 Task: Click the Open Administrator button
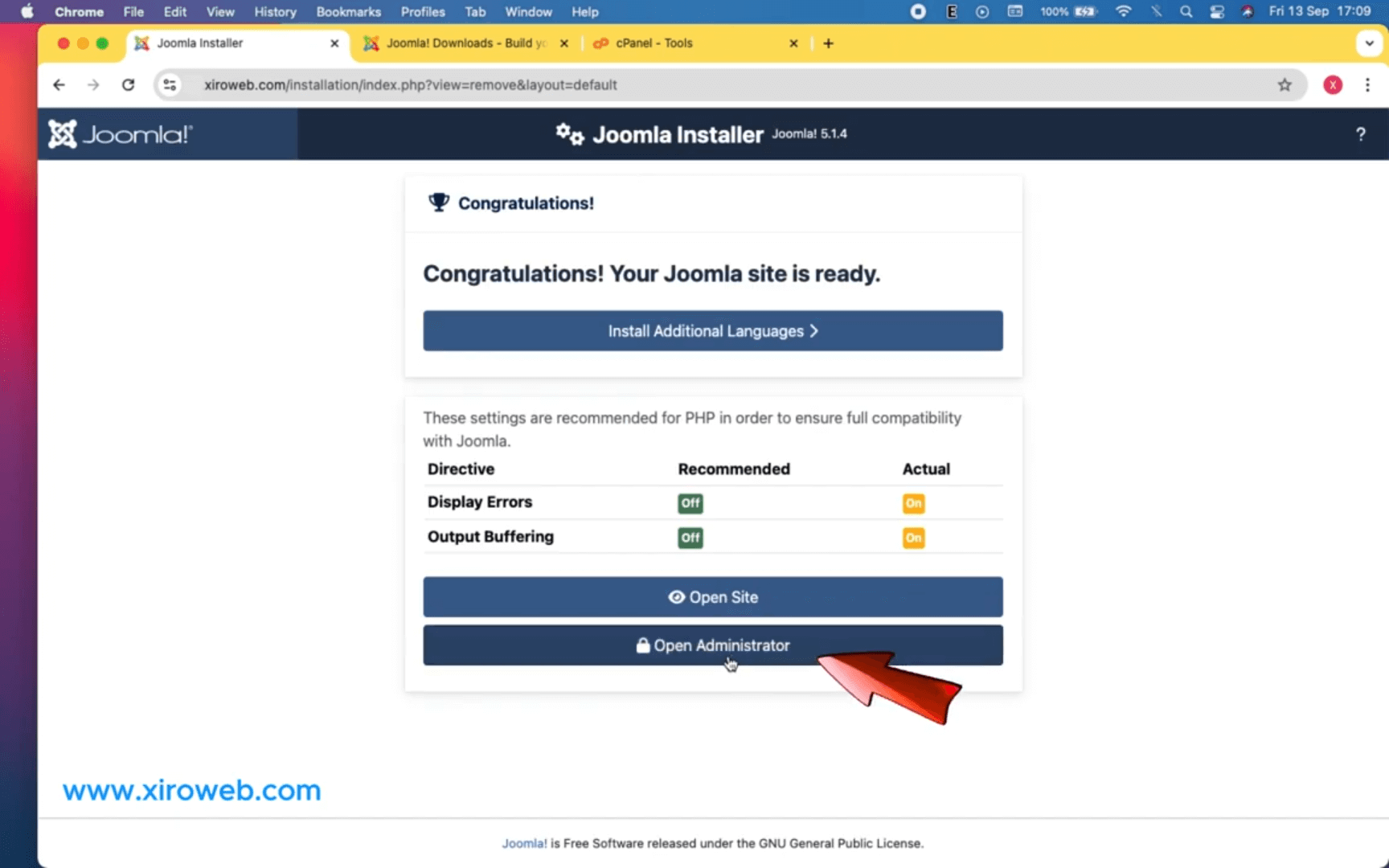(713, 645)
